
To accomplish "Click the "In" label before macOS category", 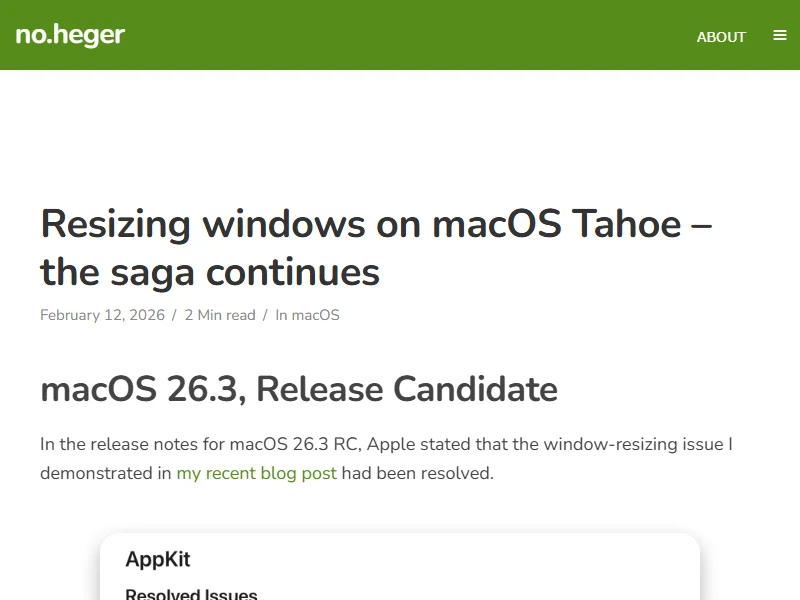I will tap(282, 315).
